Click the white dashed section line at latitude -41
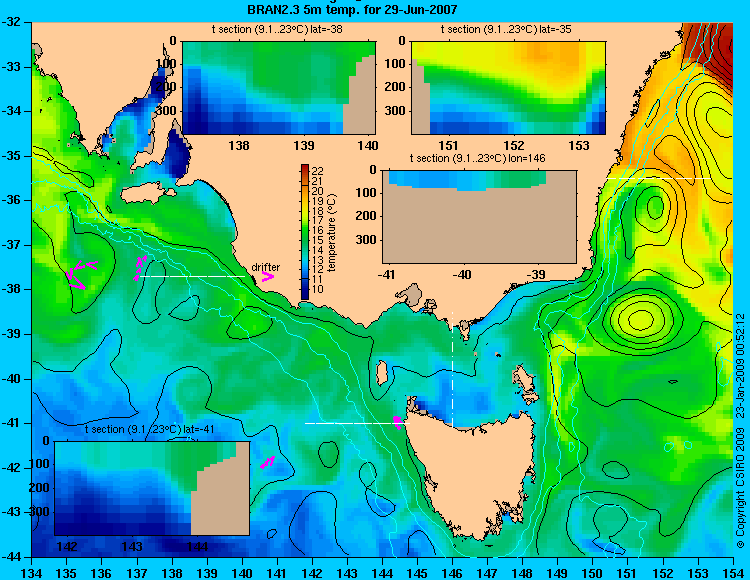Screen dimensions: 750x580 [357, 423]
